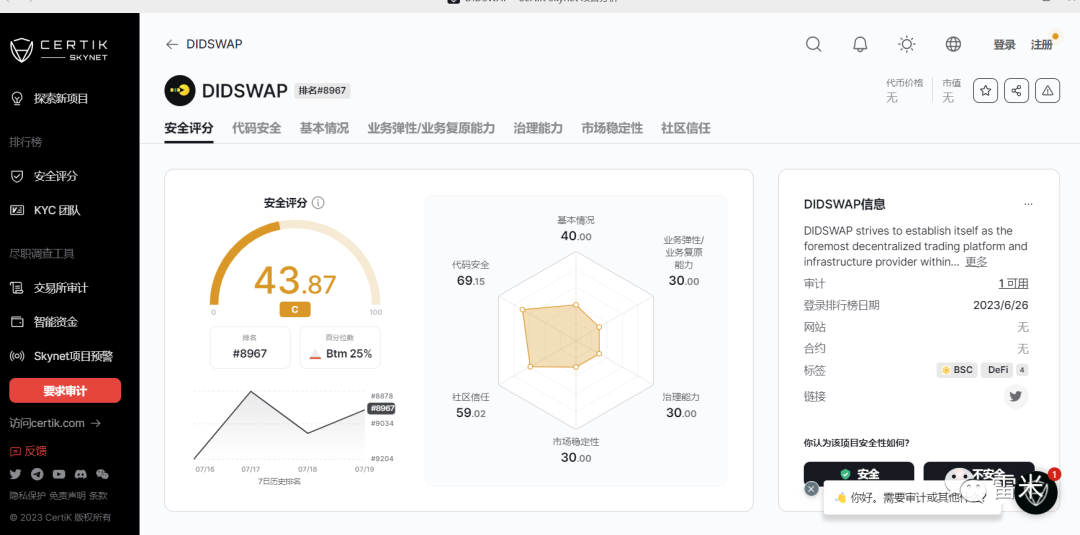Click the security score info icon

point(318,202)
